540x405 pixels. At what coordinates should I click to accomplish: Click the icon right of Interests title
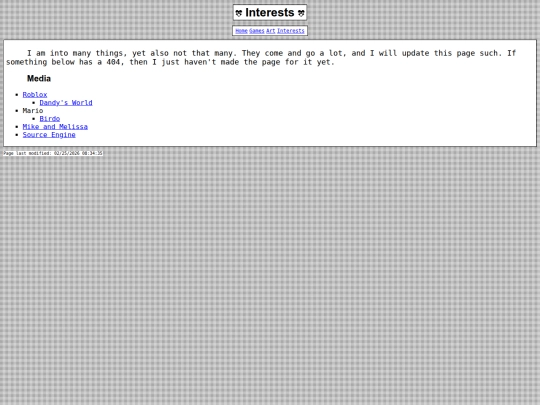coord(301,13)
